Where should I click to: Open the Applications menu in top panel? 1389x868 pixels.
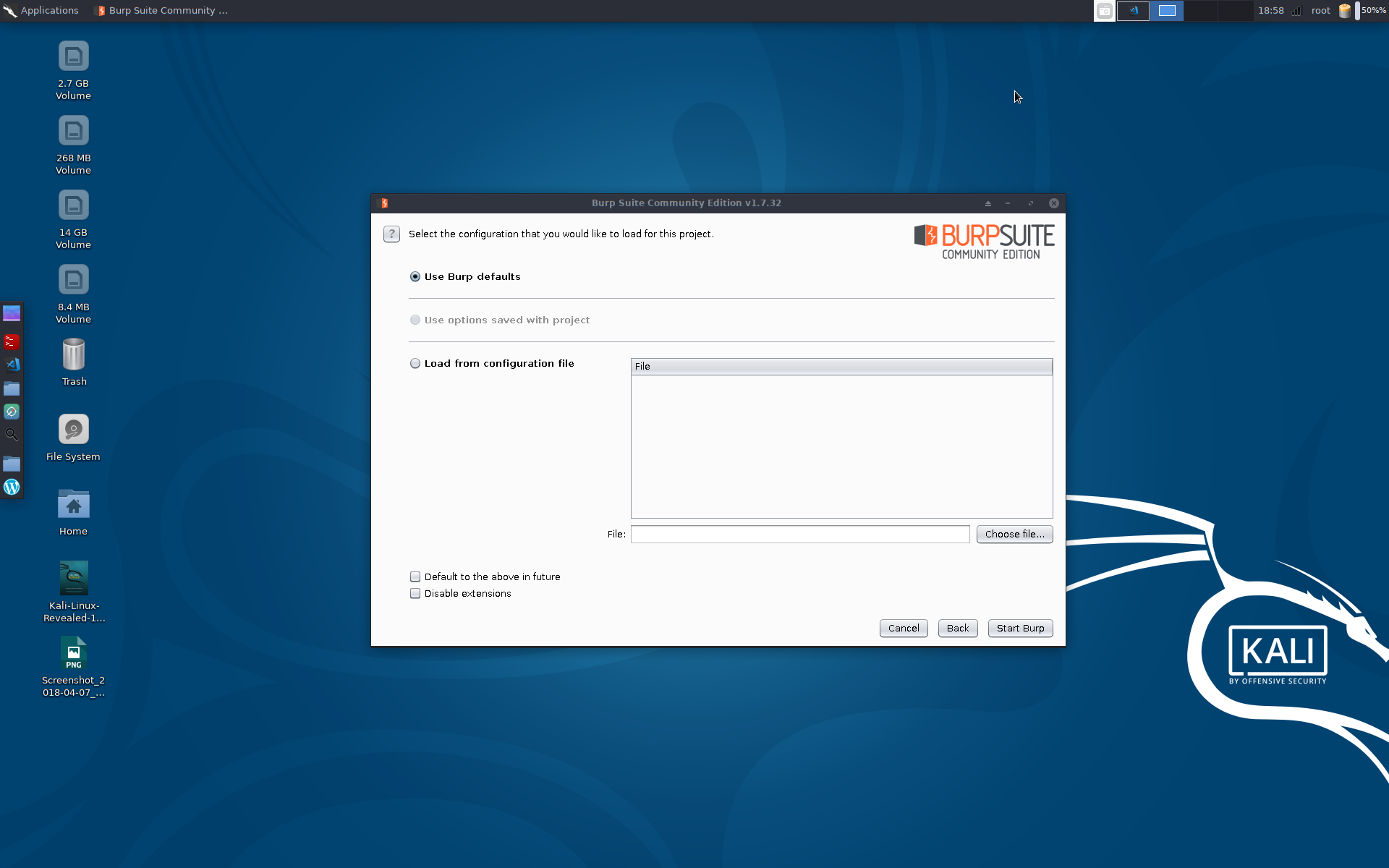point(41,11)
